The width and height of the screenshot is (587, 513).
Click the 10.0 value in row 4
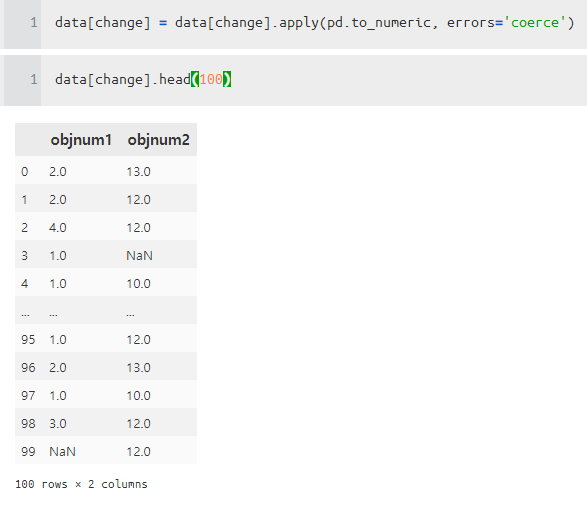pos(138,284)
